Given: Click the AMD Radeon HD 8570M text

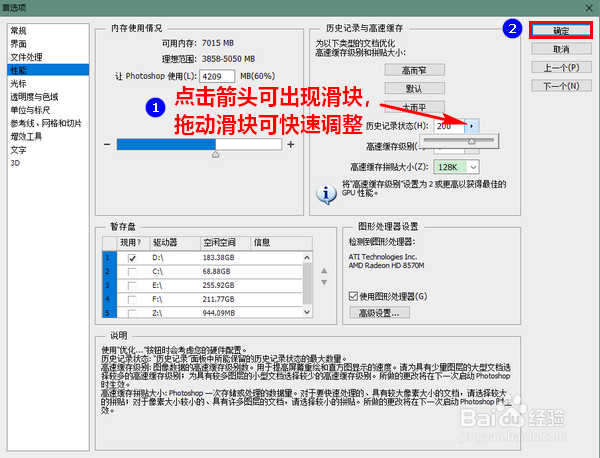Looking at the screenshot, I should click(x=386, y=266).
